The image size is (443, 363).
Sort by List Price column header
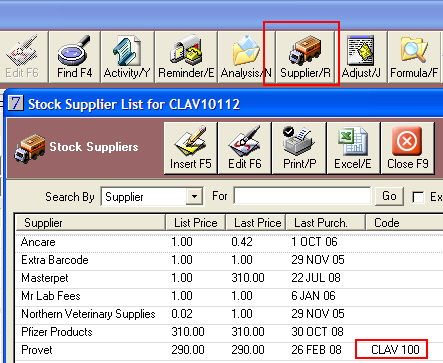196,223
